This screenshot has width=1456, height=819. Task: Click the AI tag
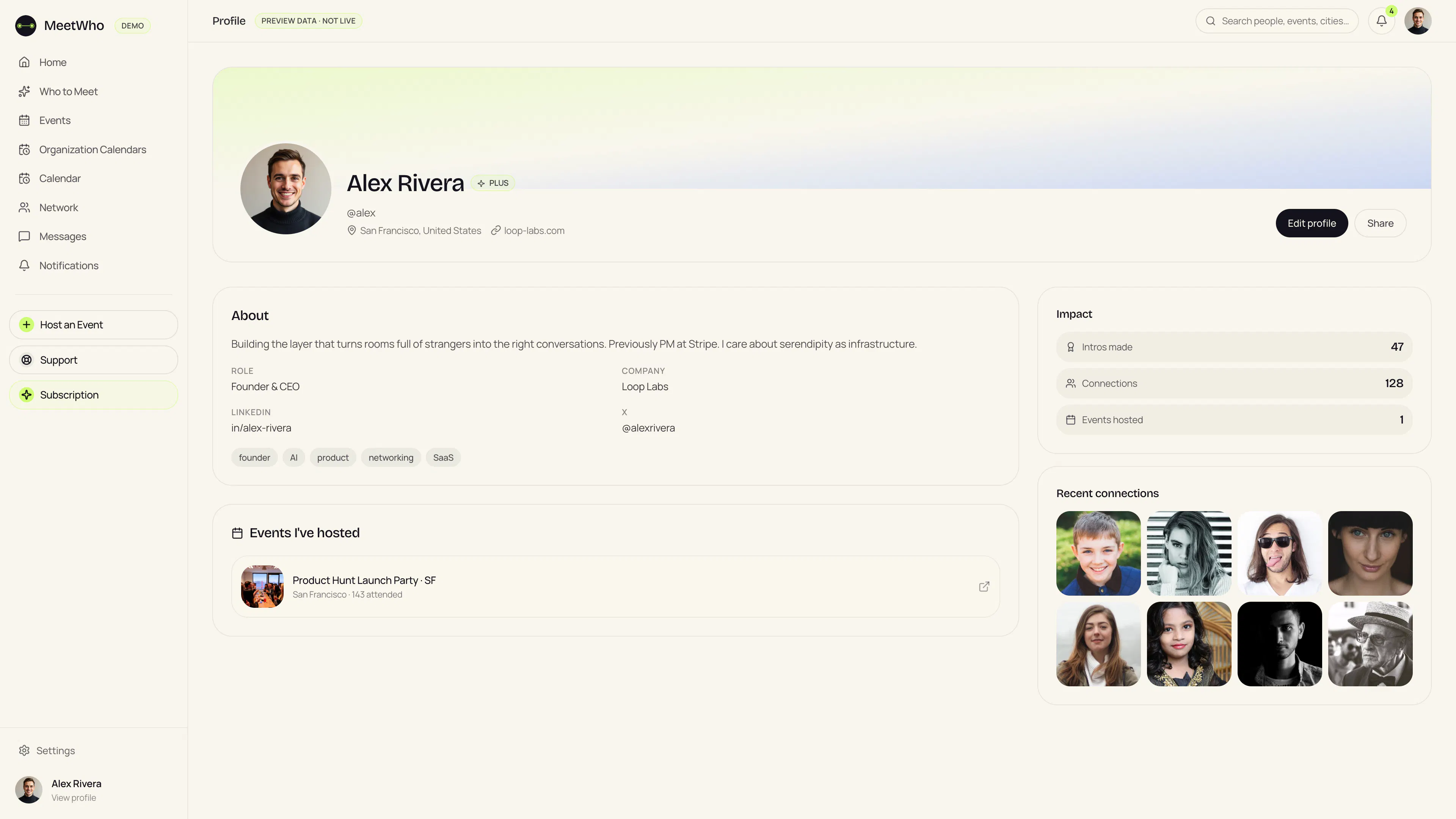pos(293,458)
